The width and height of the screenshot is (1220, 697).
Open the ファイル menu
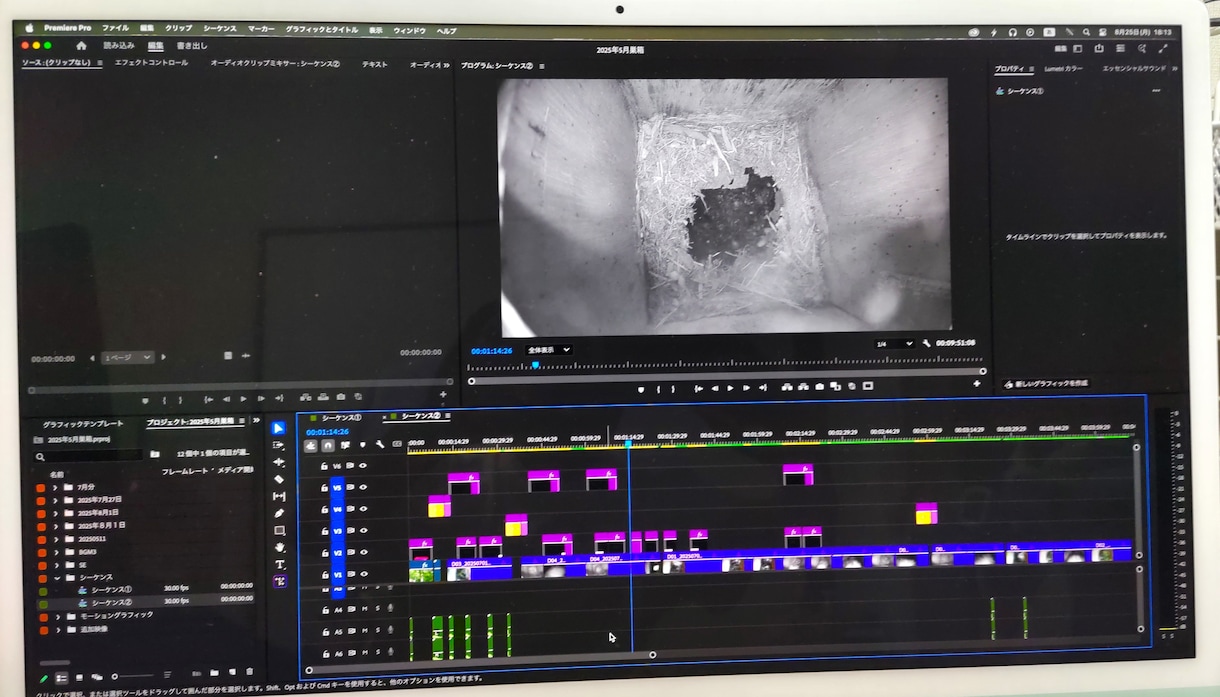[x=115, y=28]
